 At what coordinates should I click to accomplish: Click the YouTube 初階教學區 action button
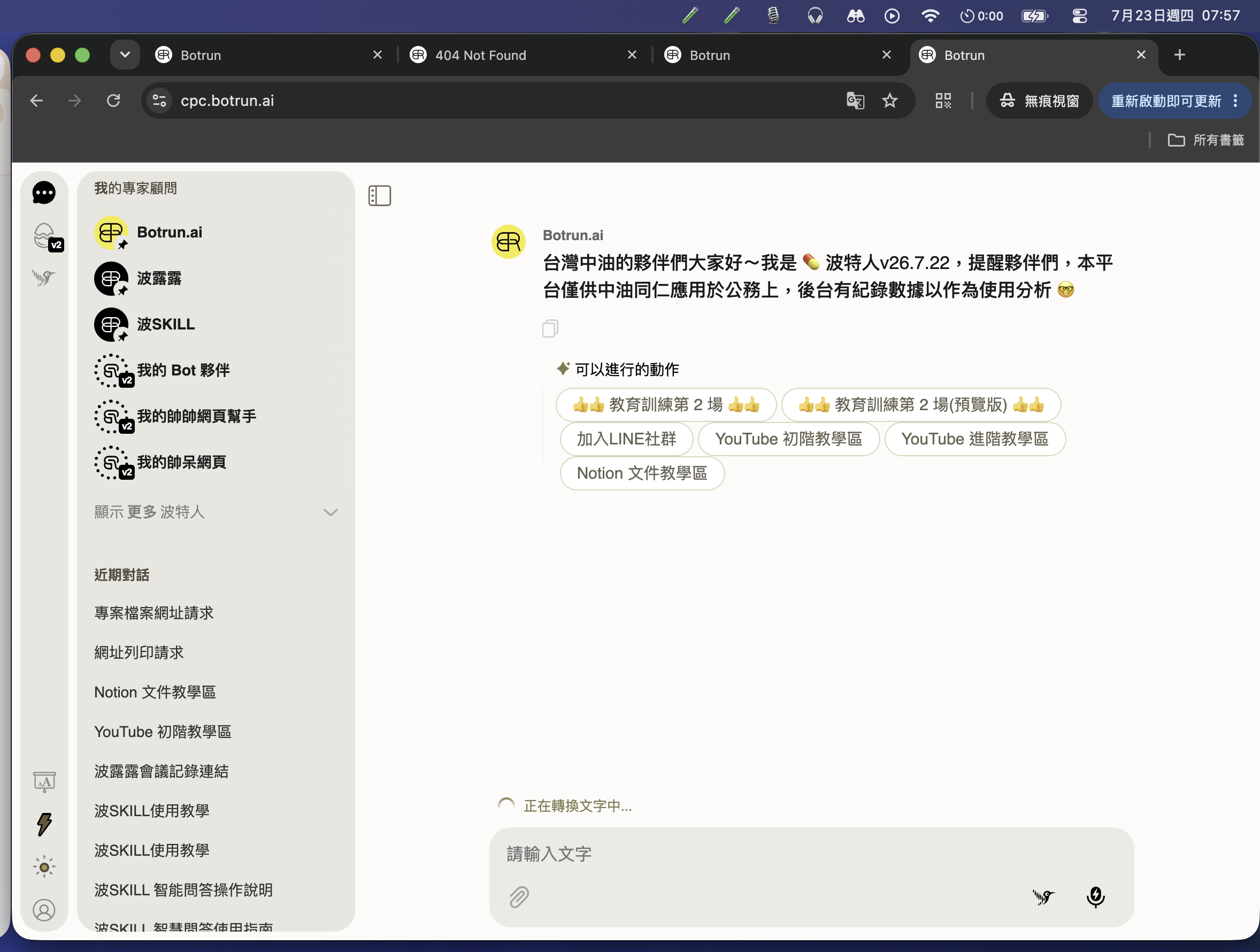pyautogui.click(x=788, y=439)
